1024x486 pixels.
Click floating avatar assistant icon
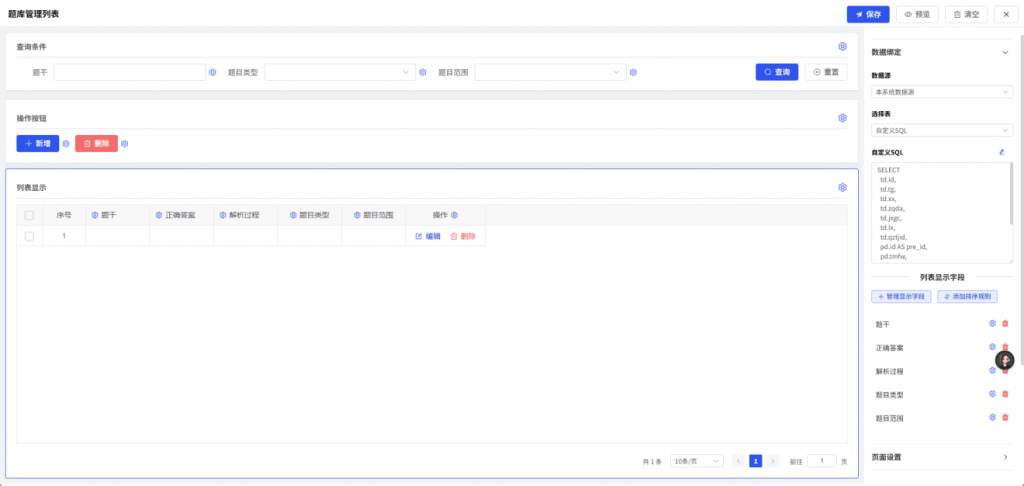pyautogui.click(x=1005, y=360)
